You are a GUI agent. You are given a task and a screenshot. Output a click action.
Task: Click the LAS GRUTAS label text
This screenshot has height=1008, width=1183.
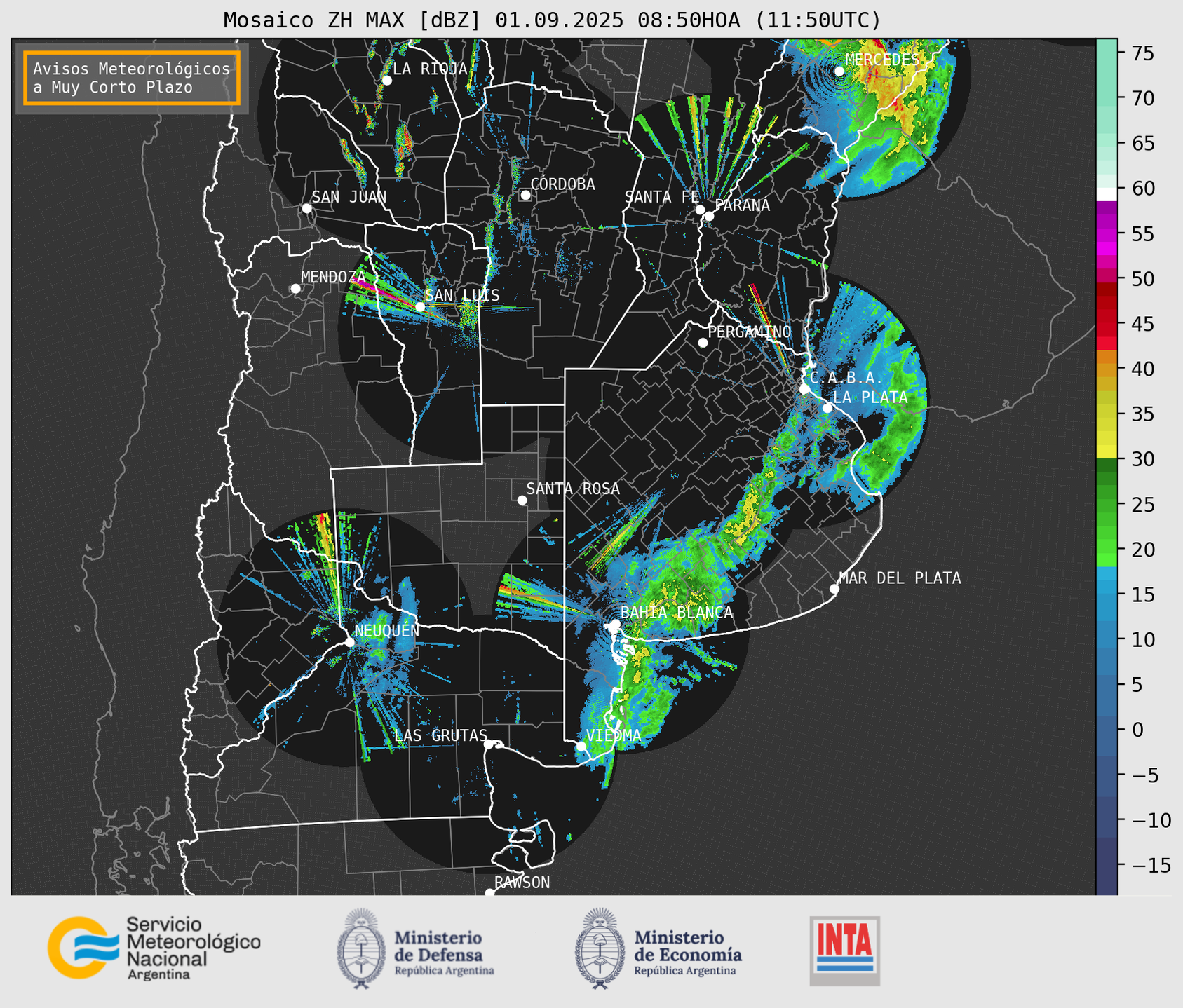(440, 735)
